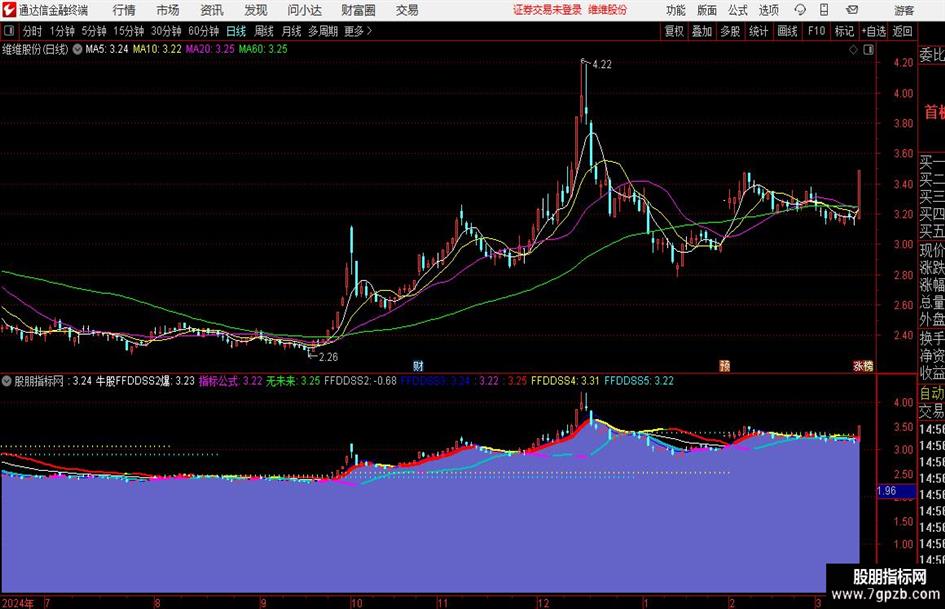Click the MA10: 3.22 label

tap(157, 49)
